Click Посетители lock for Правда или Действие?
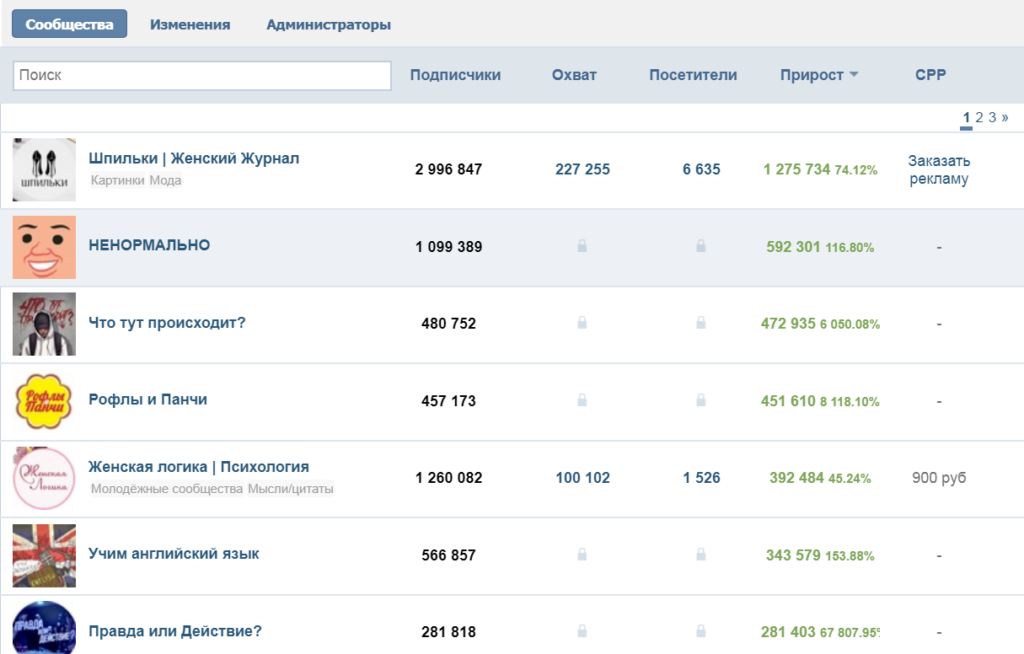This screenshot has height=654, width=1024. click(701, 631)
